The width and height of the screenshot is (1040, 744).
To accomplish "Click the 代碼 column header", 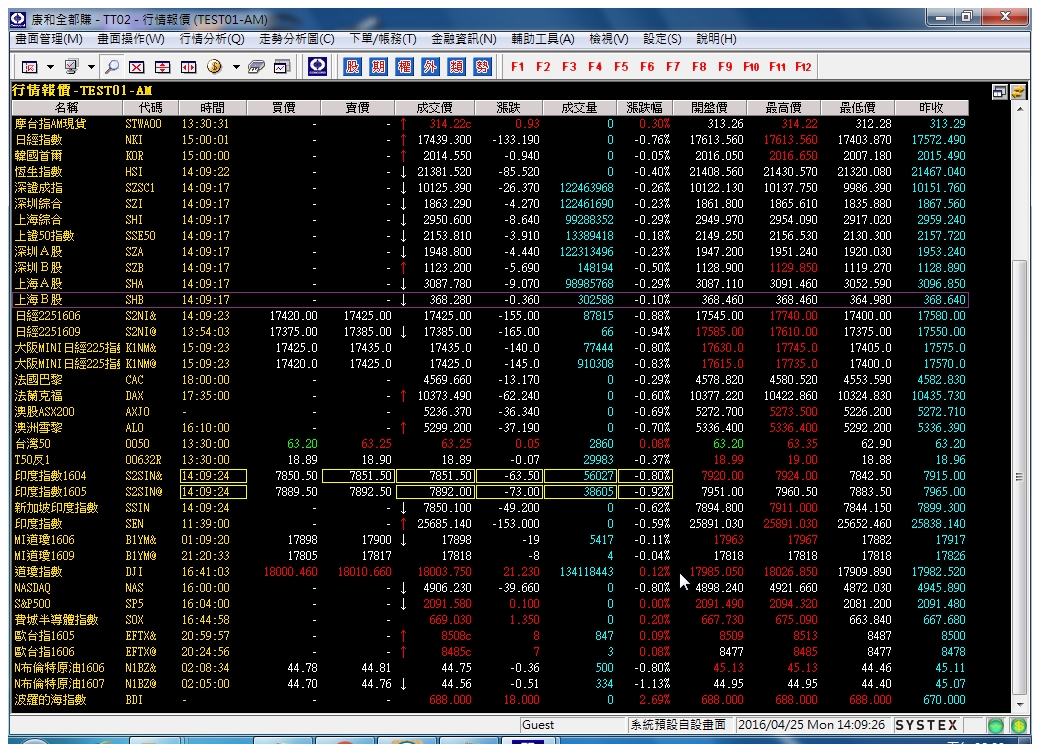I will 151,107.
